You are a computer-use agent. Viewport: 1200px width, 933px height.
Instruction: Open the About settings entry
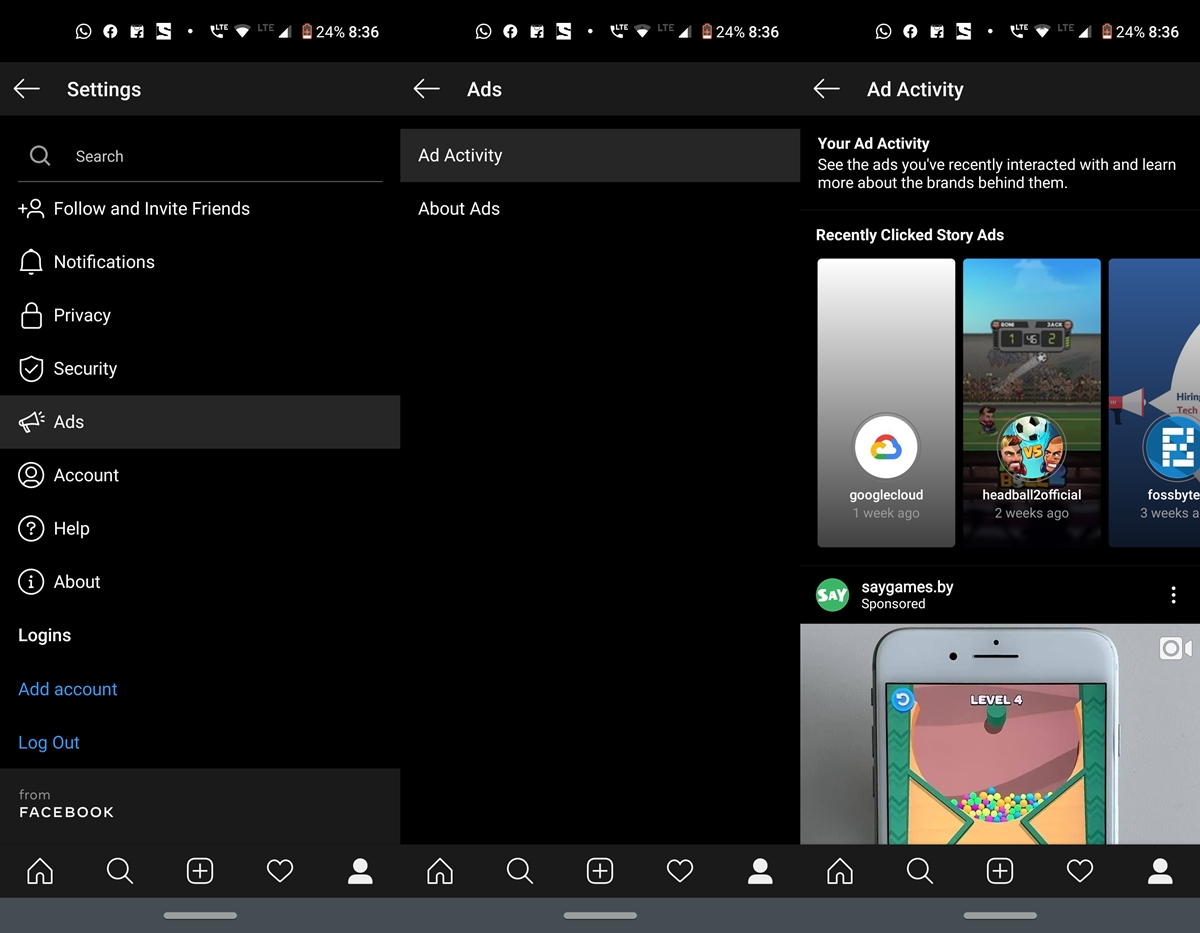coord(200,582)
